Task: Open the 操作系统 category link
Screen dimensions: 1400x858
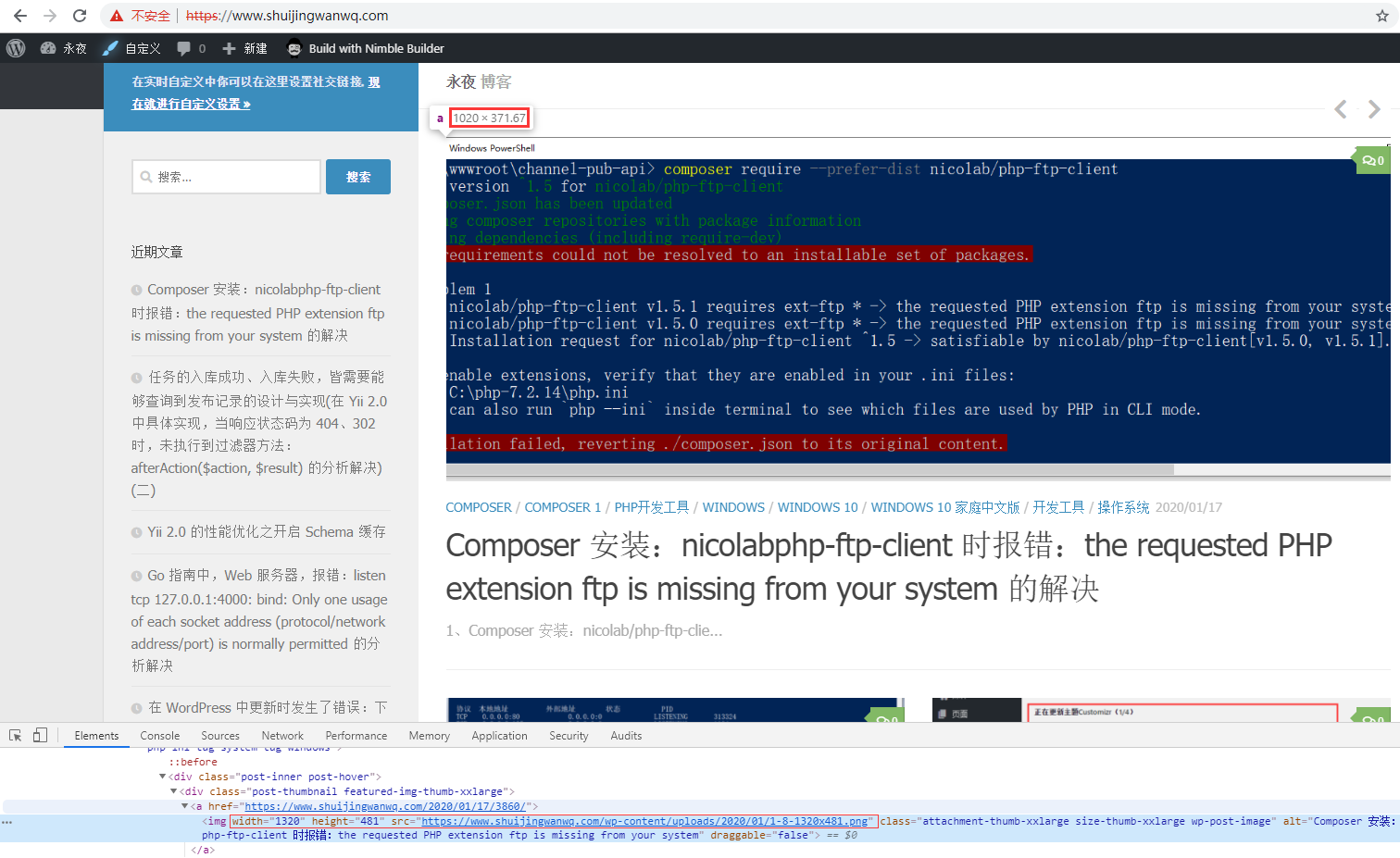Action: click(1123, 507)
